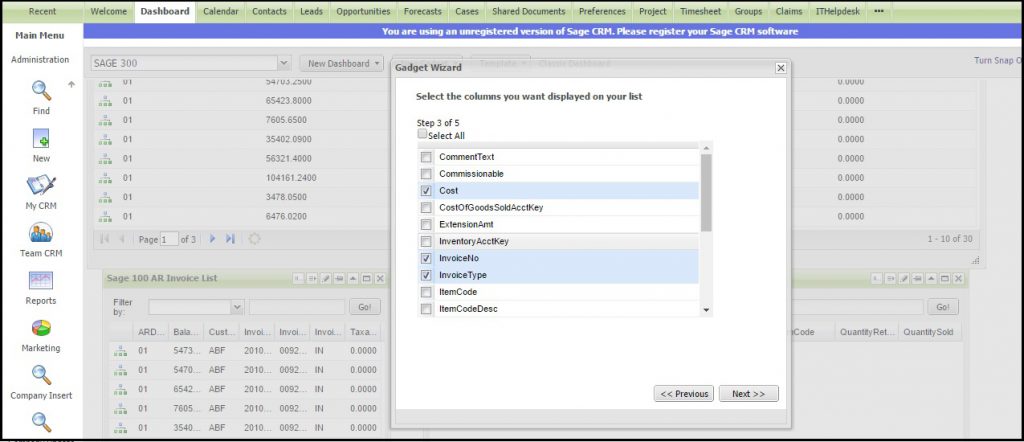Viewport: 1024px width, 442px height.
Task: Open the Find icon in Main Menu
Action: (41, 91)
